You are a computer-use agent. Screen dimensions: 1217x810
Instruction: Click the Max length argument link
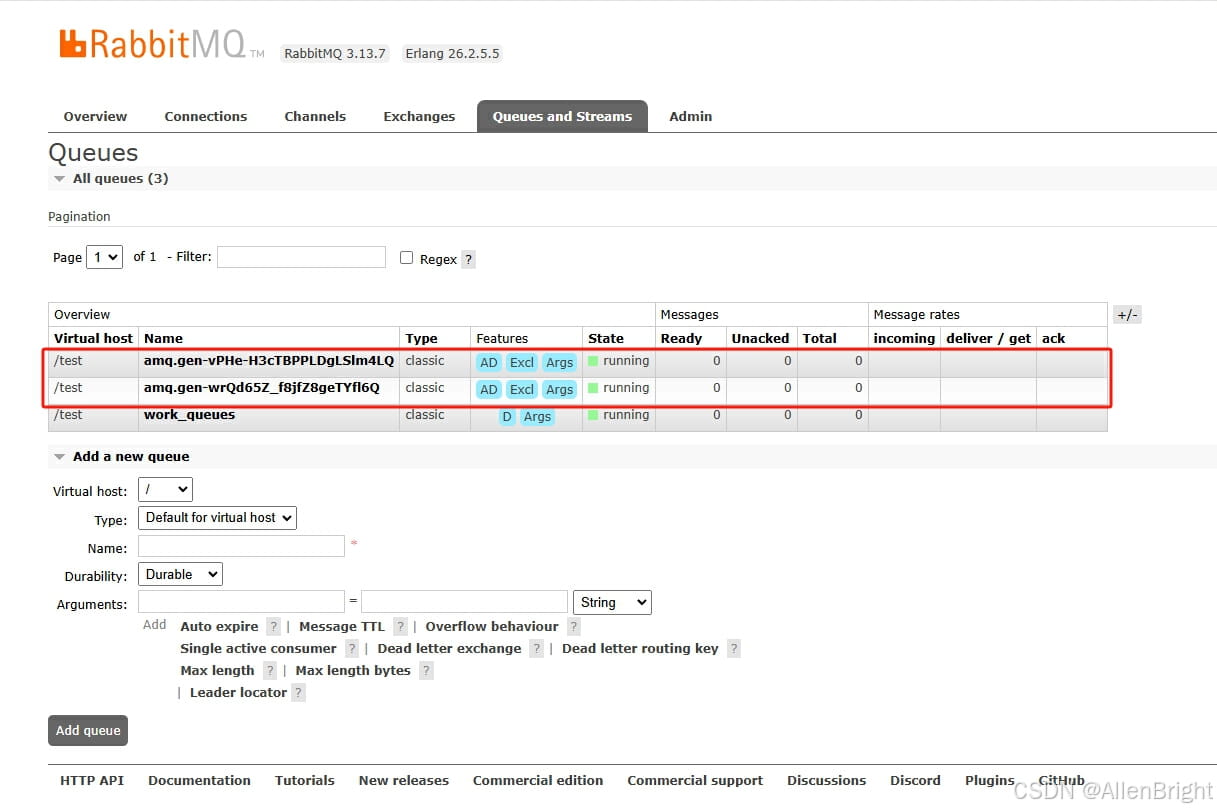pyautogui.click(x=217, y=671)
